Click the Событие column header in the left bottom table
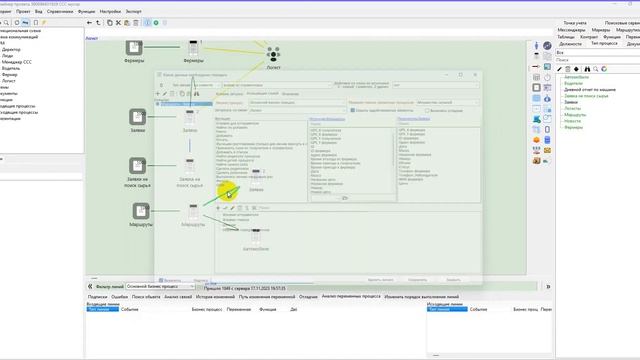The width and height of the screenshot is (640, 360). [130, 309]
